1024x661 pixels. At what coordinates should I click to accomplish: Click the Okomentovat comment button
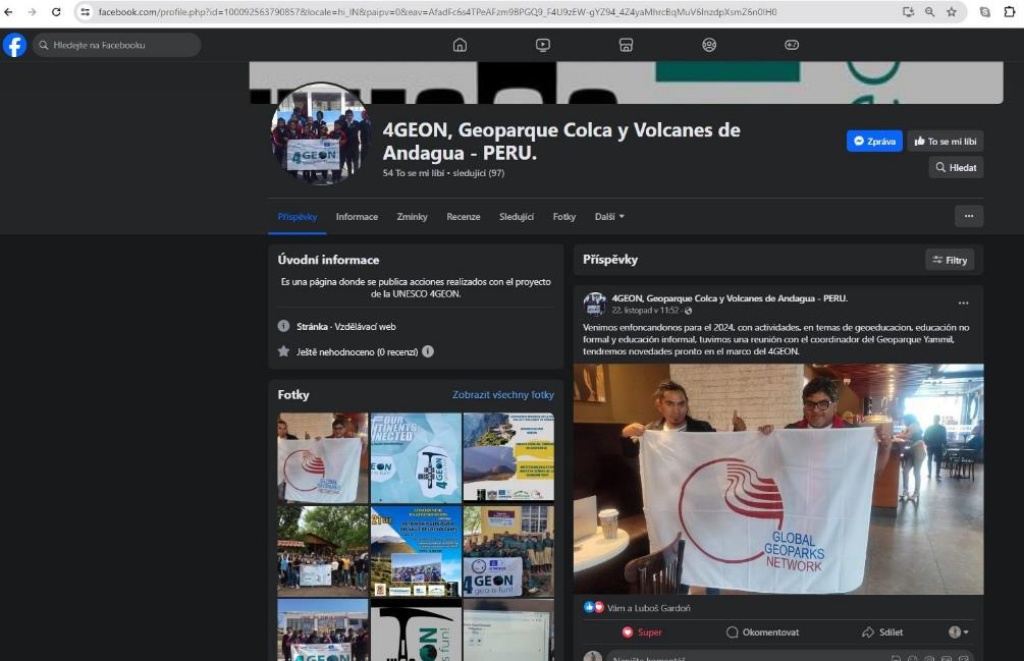(763, 632)
